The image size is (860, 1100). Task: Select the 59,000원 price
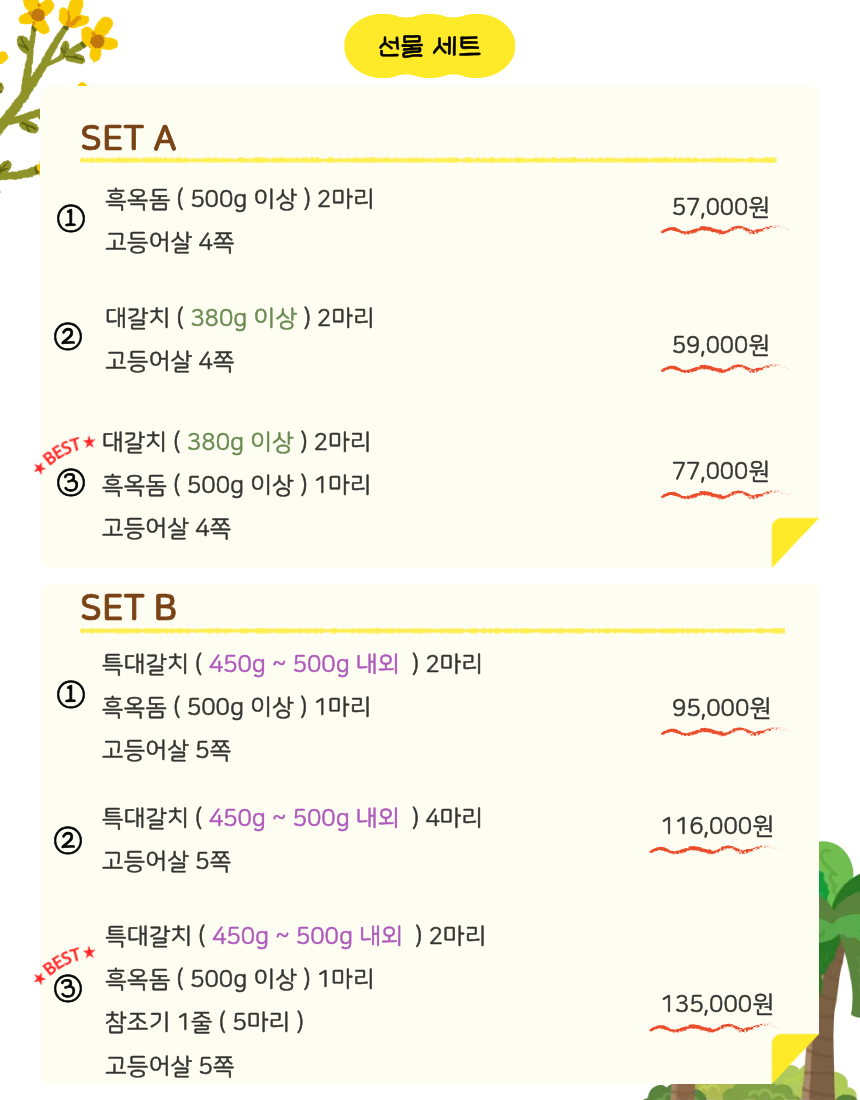click(x=720, y=345)
